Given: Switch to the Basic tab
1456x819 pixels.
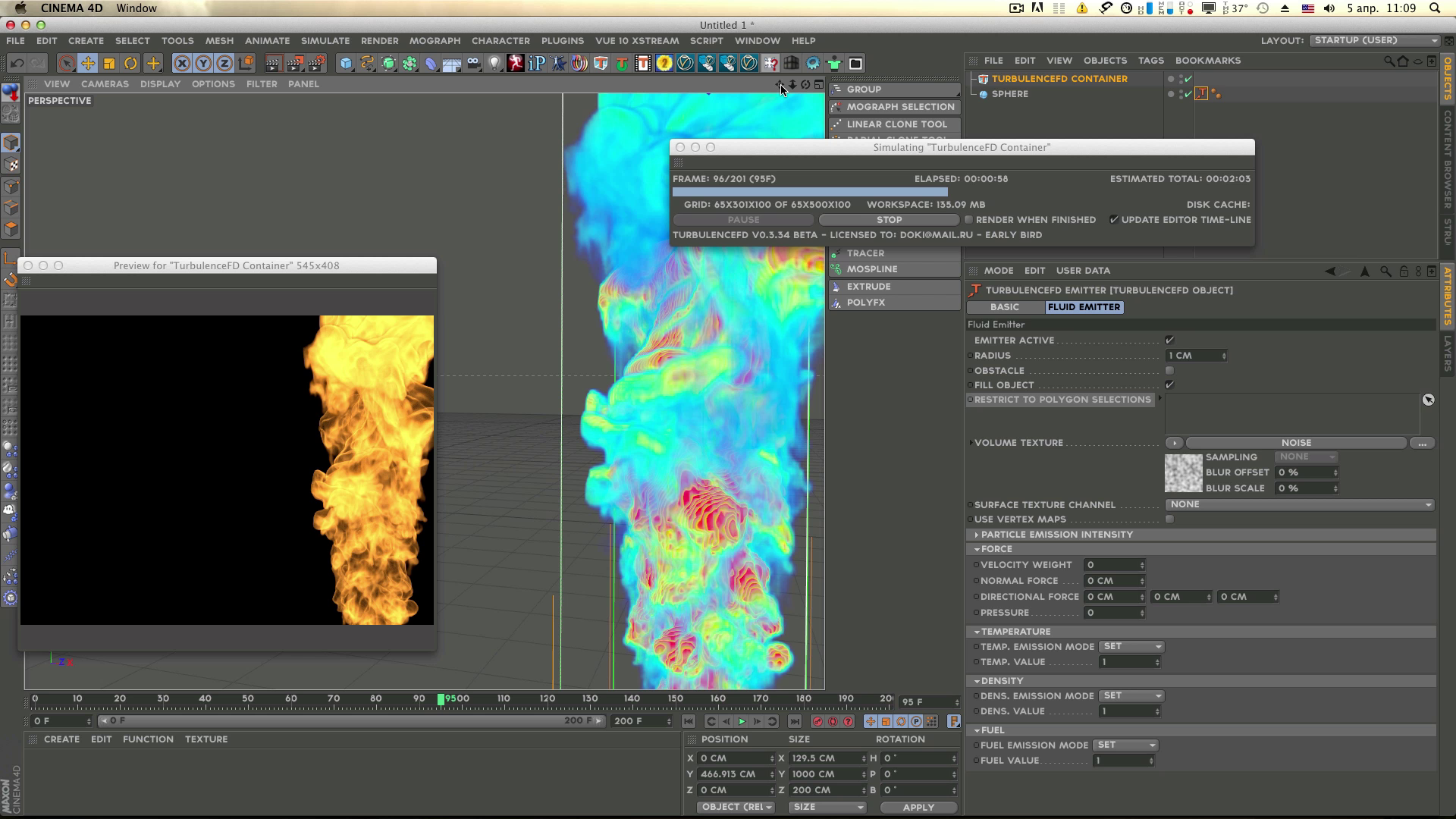Looking at the screenshot, I should (1004, 307).
